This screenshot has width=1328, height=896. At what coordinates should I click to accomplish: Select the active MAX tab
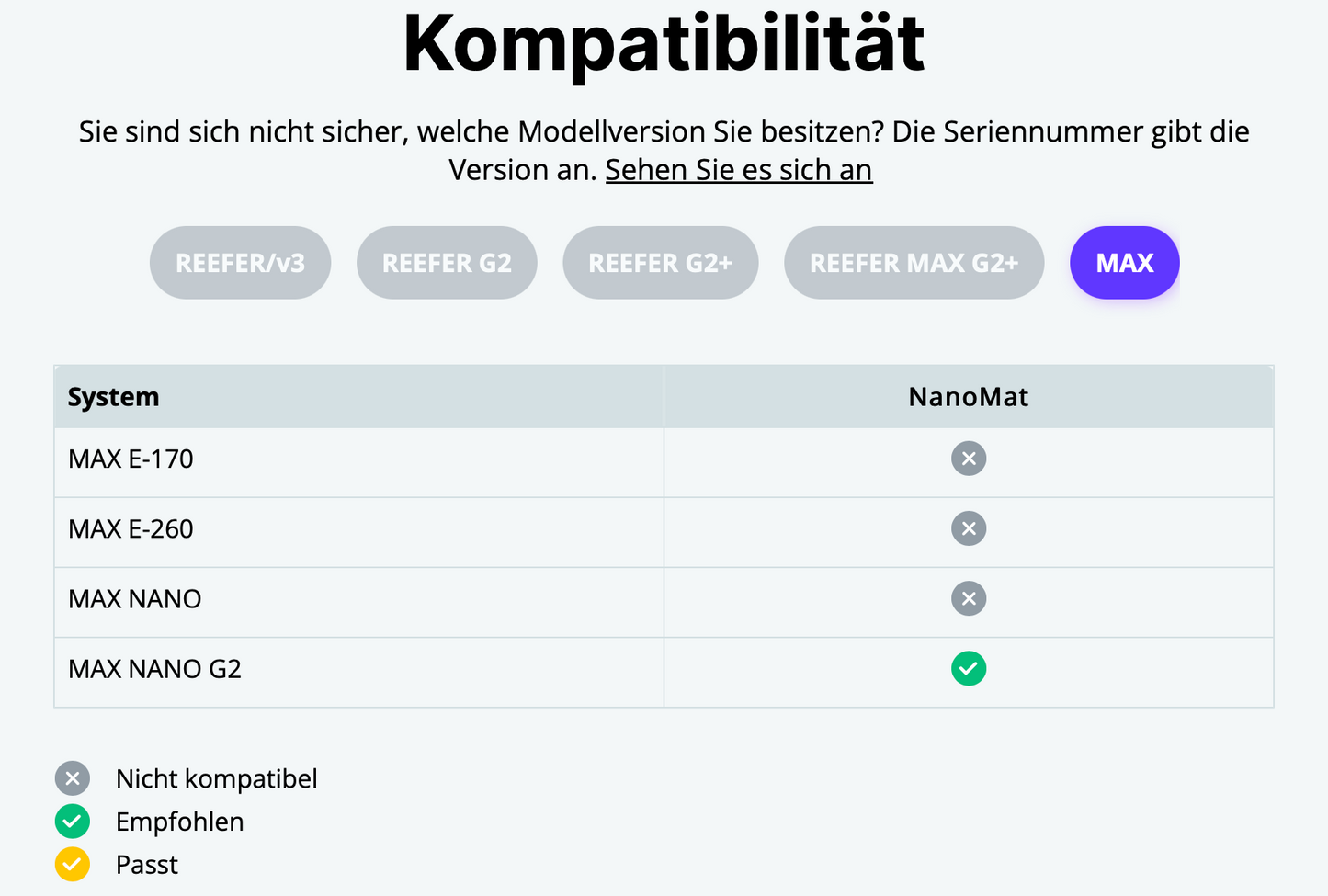pos(1124,263)
